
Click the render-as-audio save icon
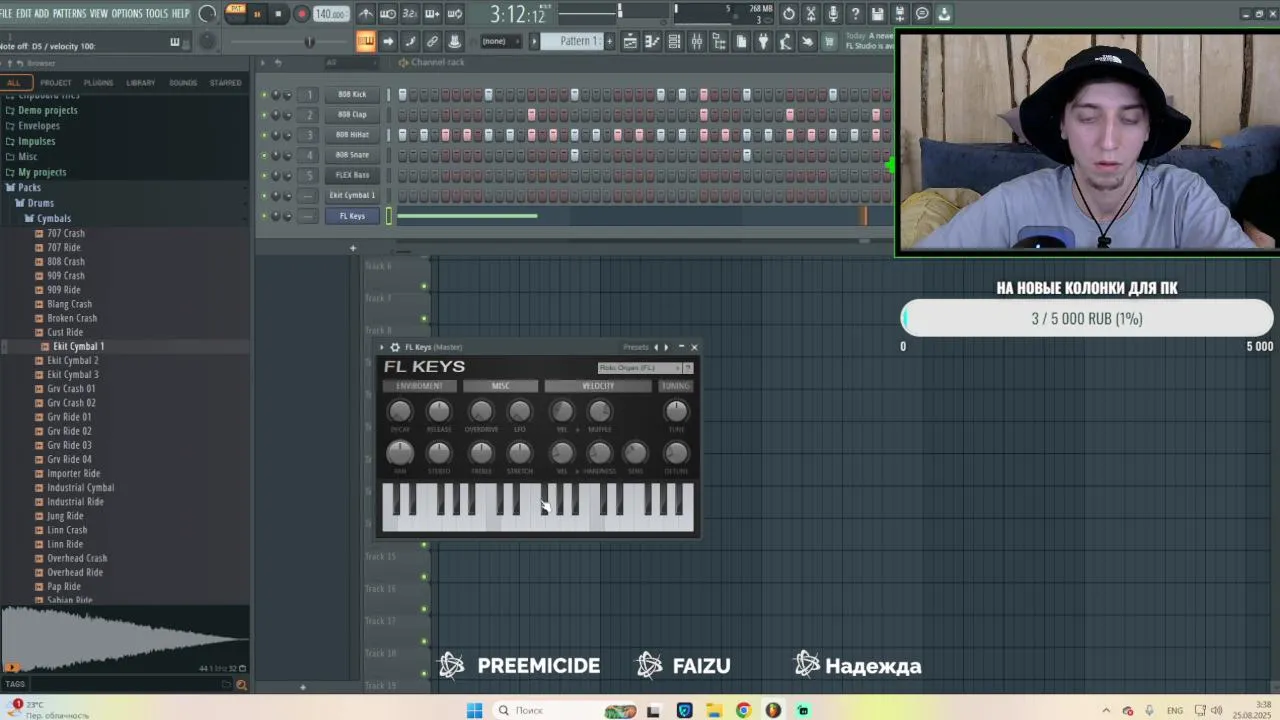click(x=900, y=14)
